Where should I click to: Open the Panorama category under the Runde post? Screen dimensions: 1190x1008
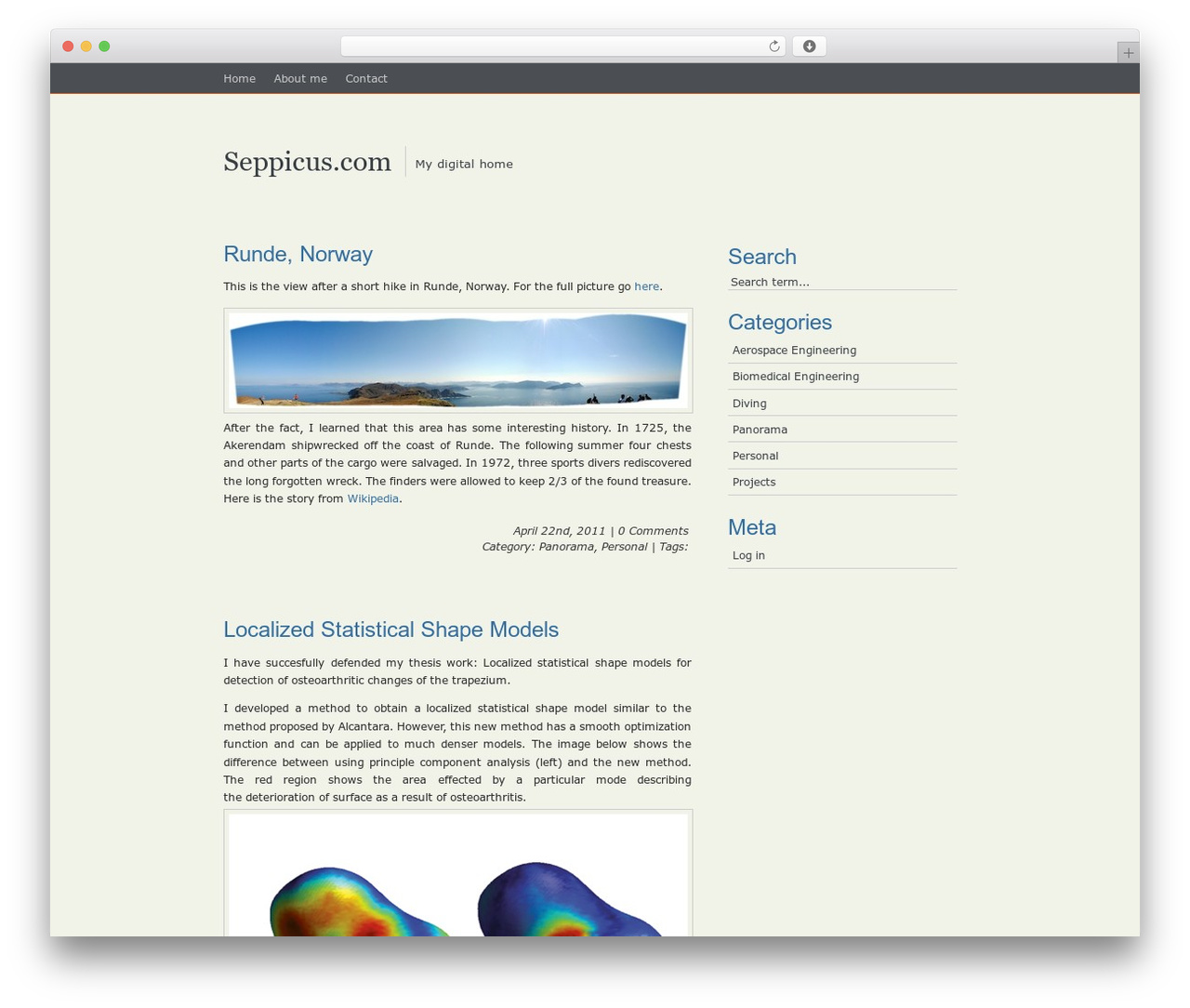pyautogui.click(x=566, y=547)
